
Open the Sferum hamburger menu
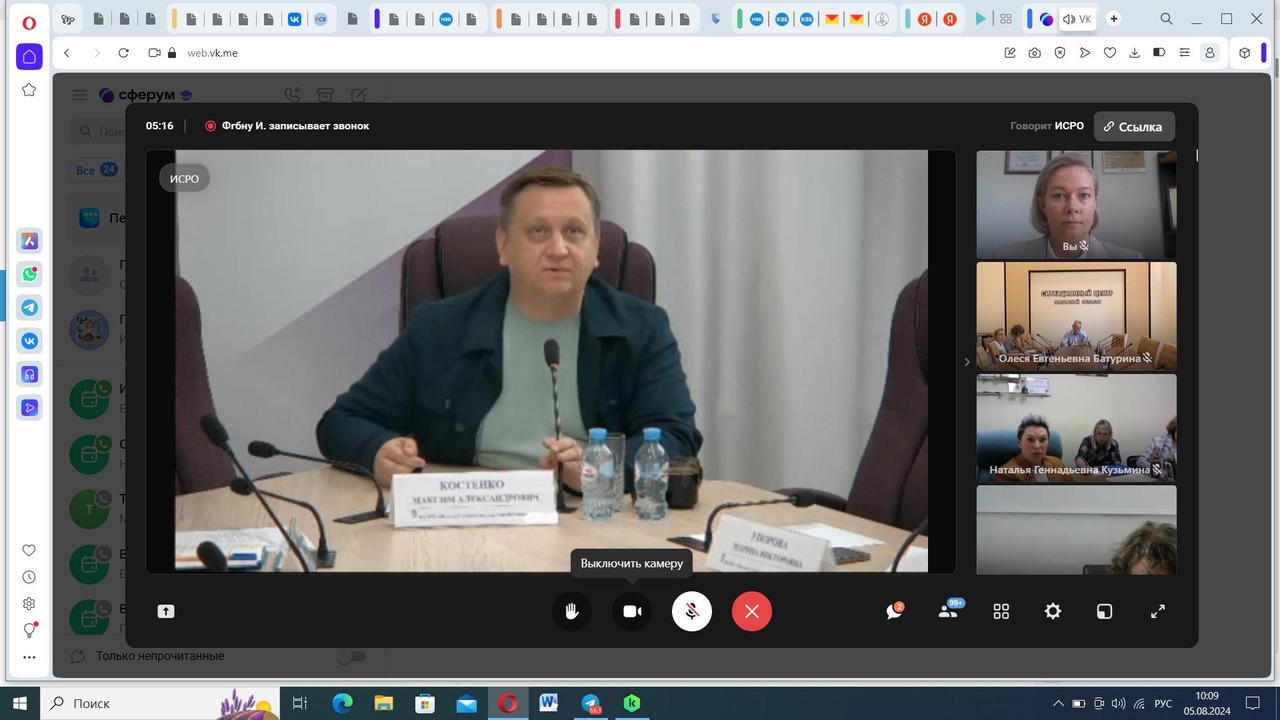pos(80,95)
